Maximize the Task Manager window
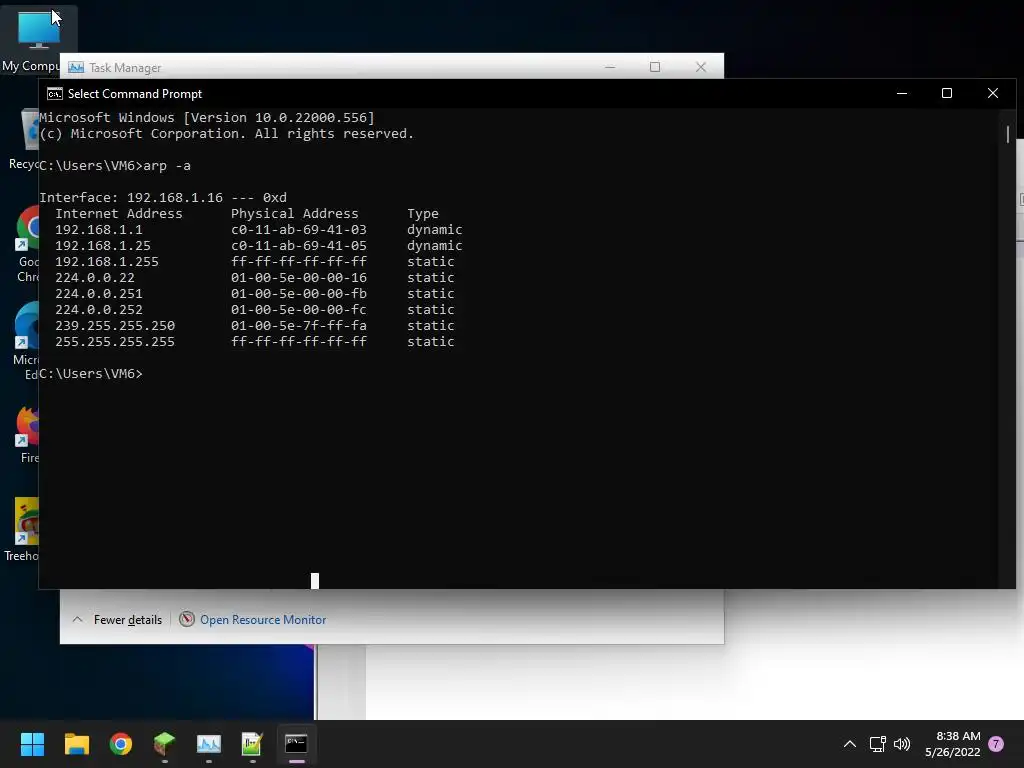Screen dimensions: 1024x768 coord(655,67)
